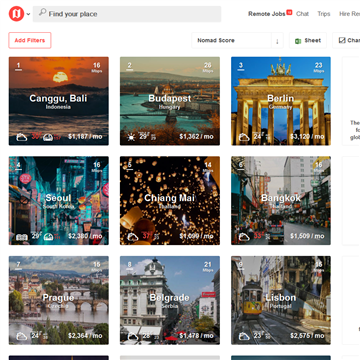
Task: Open the Belgrade city card
Action: click(170, 300)
